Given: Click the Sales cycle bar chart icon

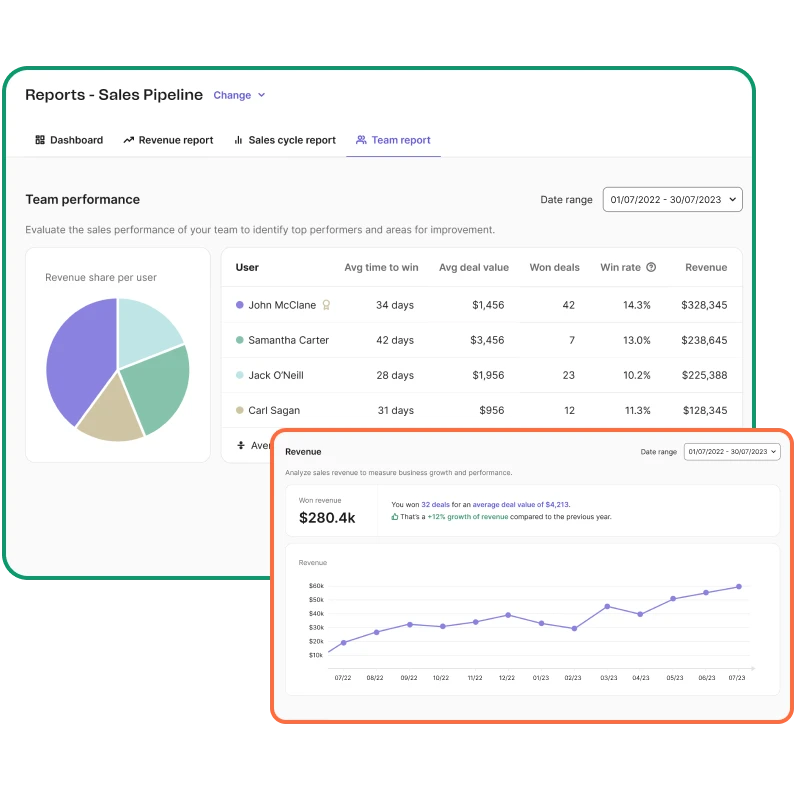Looking at the screenshot, I should click(238, 140).
